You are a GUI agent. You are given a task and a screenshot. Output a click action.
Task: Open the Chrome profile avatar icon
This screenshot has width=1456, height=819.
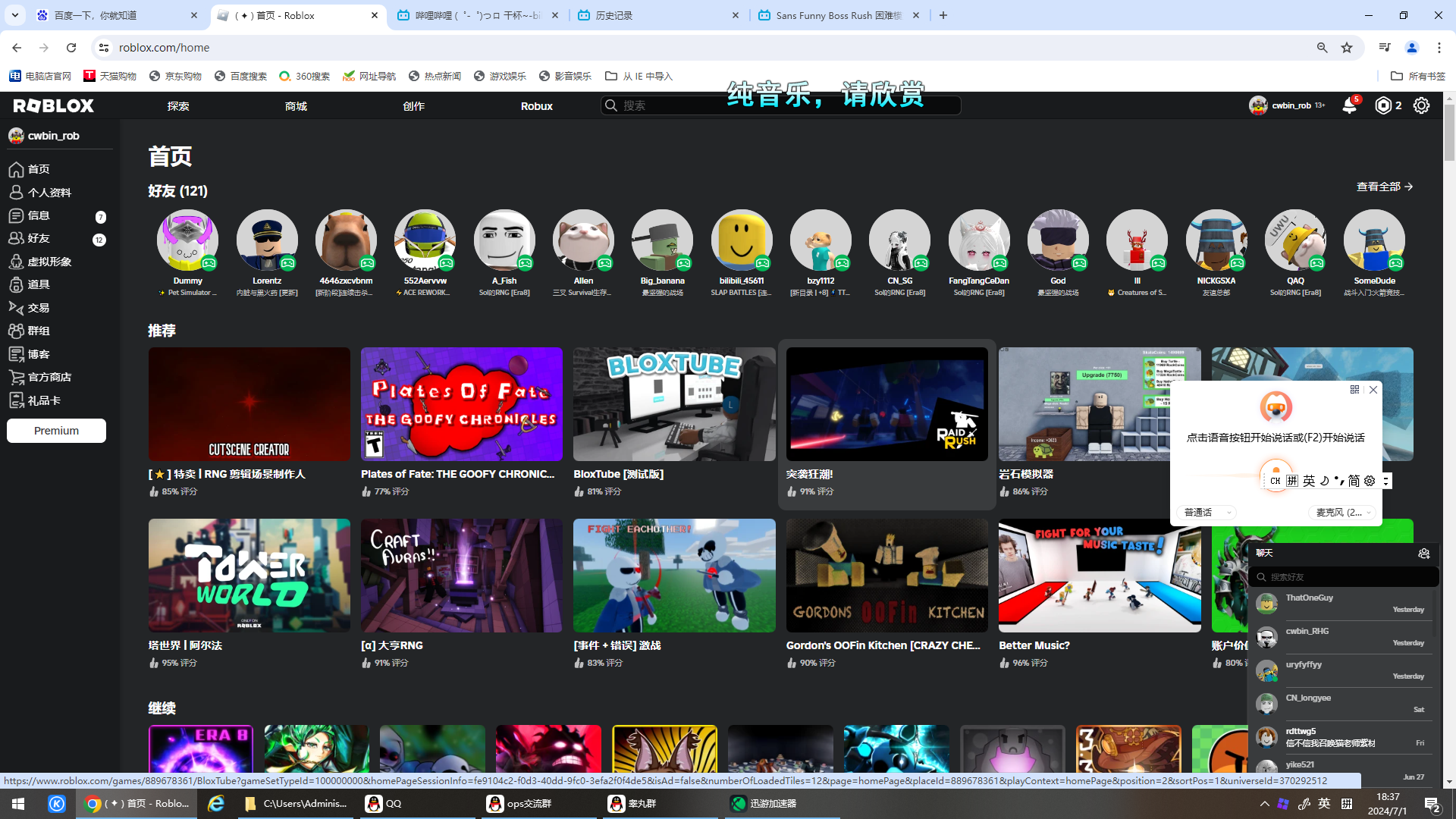pos(1412,48)
